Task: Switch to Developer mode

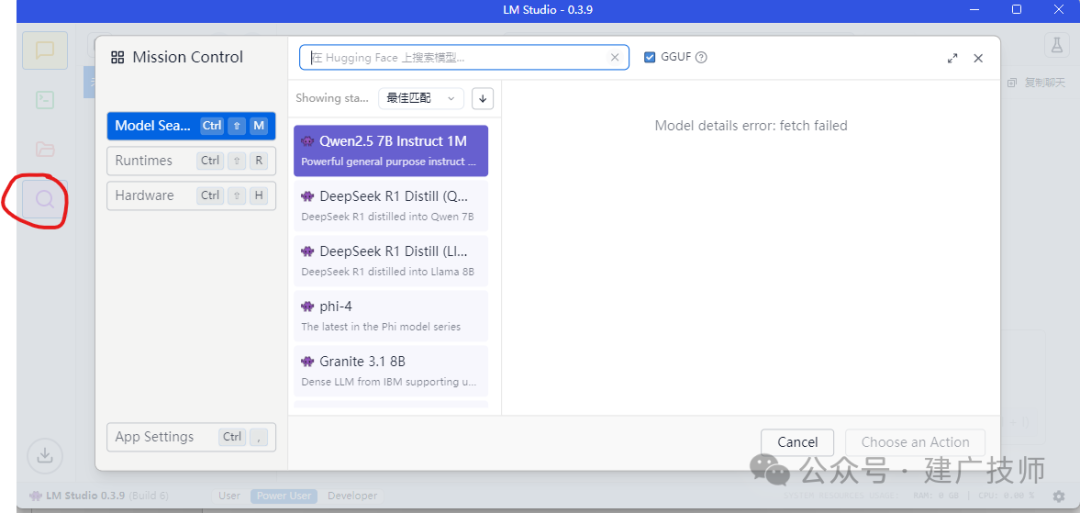Action: tap(353, 496)
